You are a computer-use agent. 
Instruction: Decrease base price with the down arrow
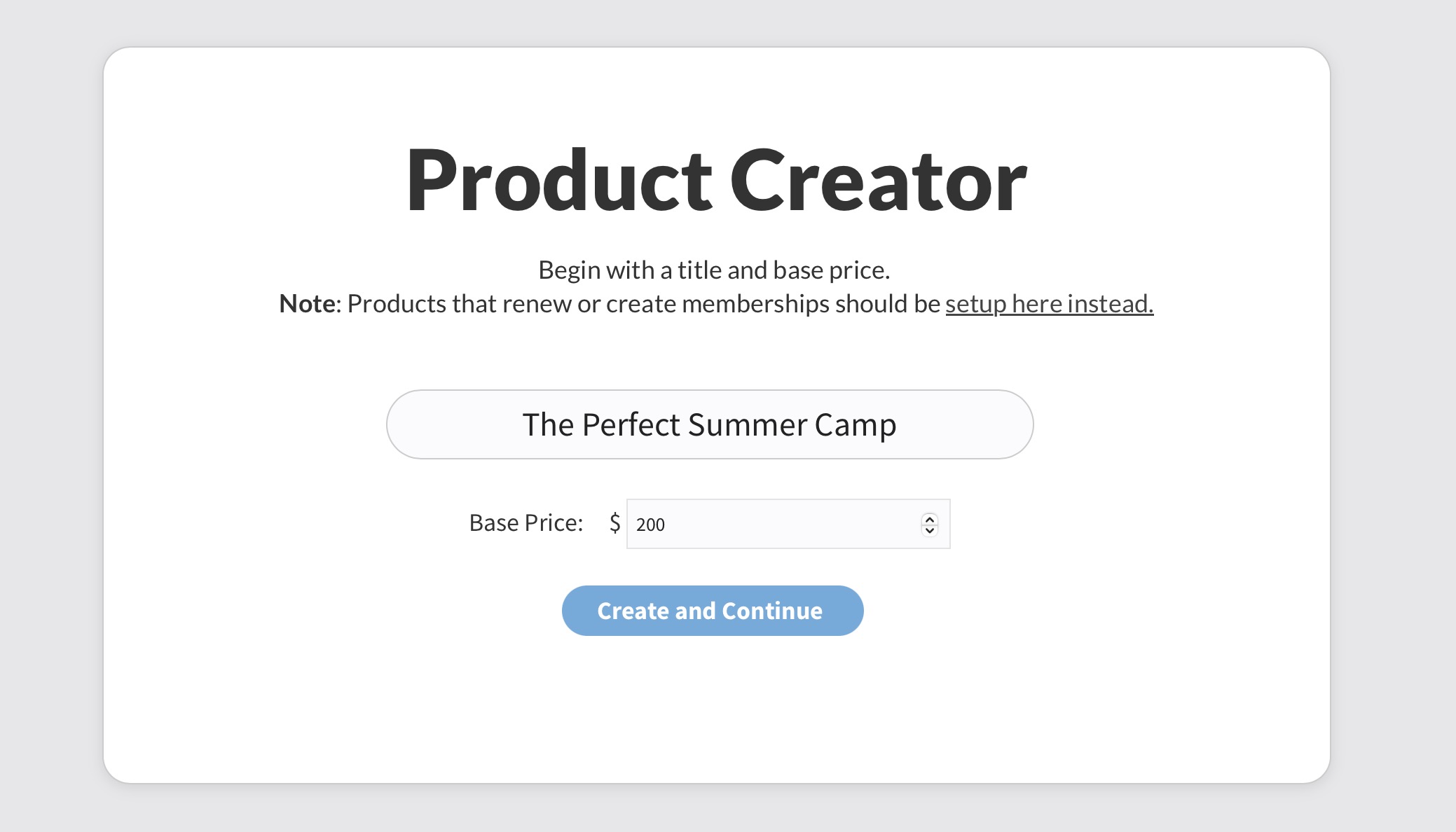(x=930, y=529)
